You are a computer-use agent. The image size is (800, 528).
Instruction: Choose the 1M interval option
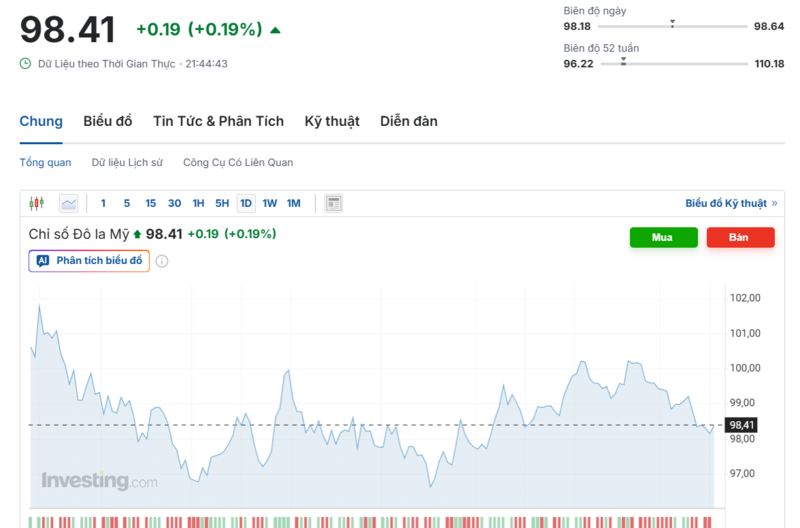[x=294, y=203]
